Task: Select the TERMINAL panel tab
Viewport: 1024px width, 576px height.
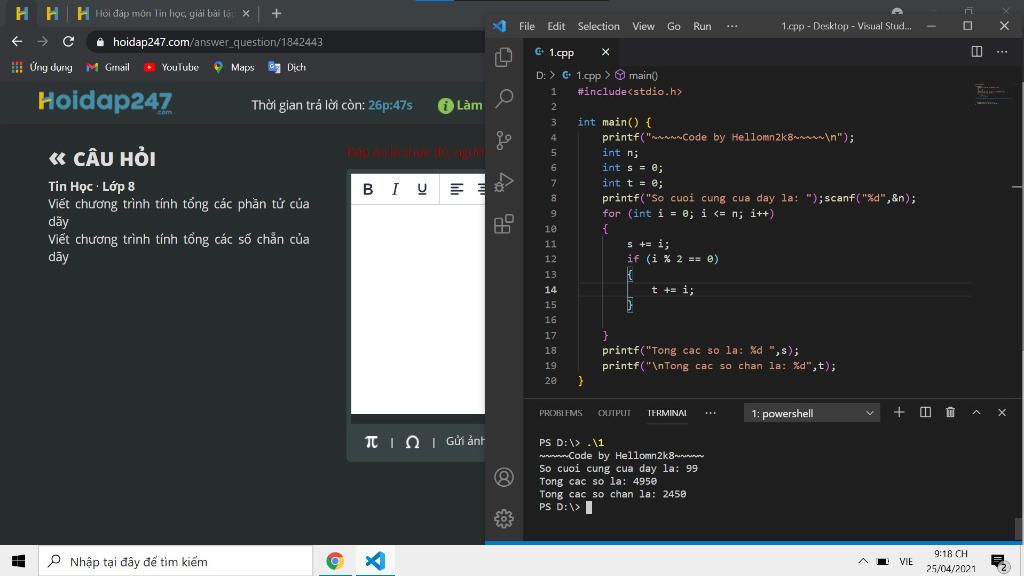Action: 667,413
